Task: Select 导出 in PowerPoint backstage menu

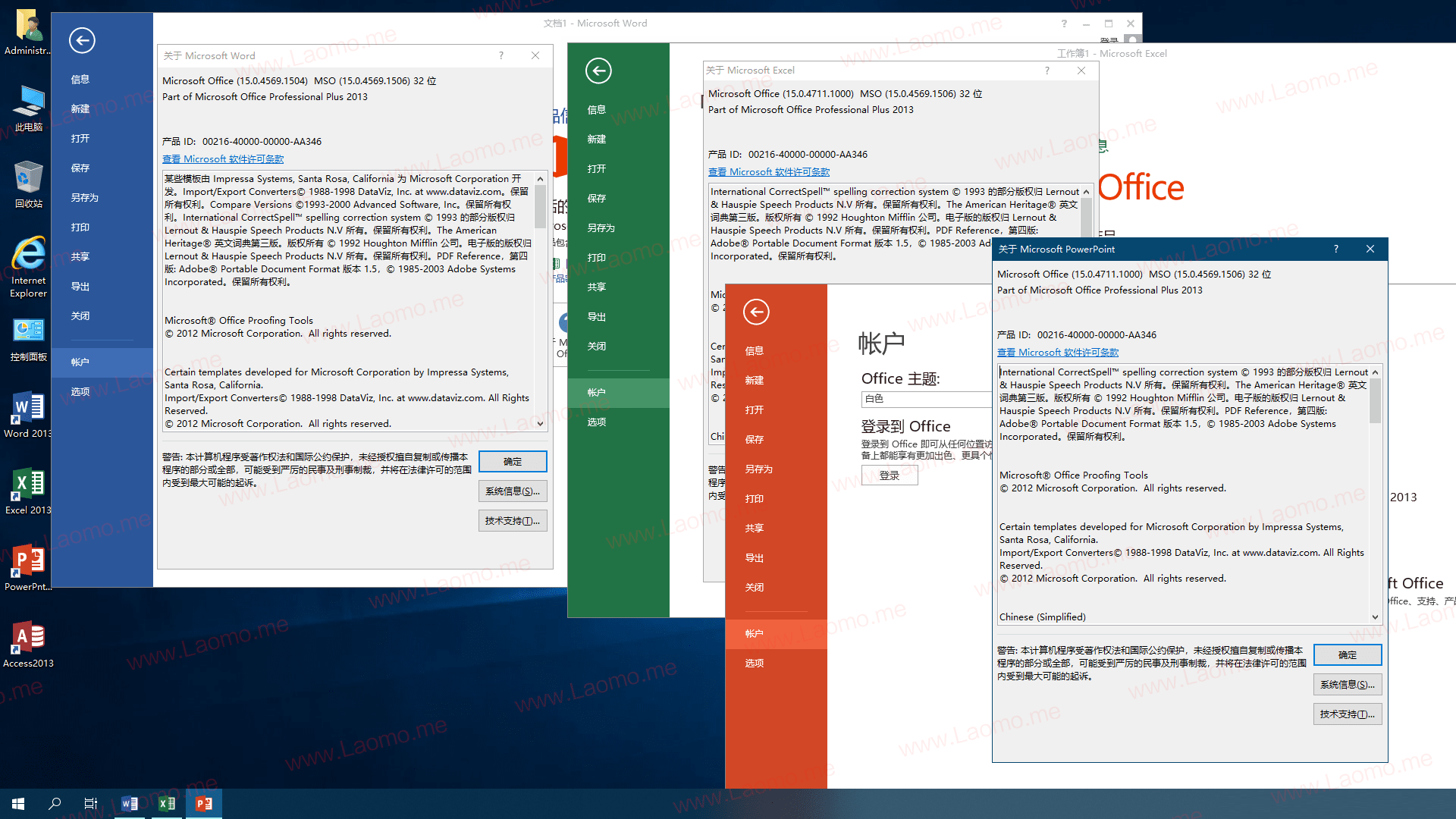Action: coord(755,557)
